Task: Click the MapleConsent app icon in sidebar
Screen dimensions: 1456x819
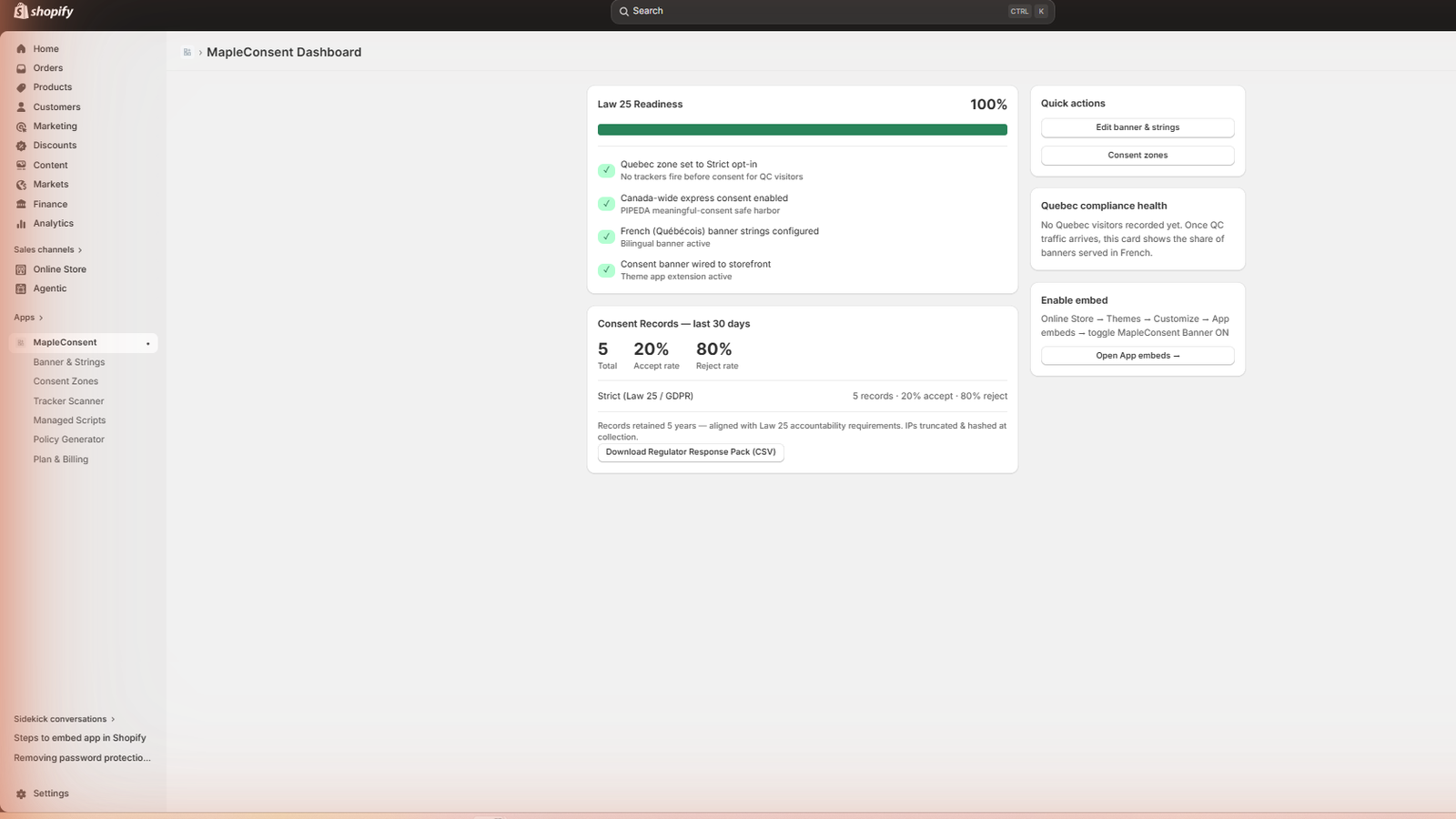Action: [21, 343]
